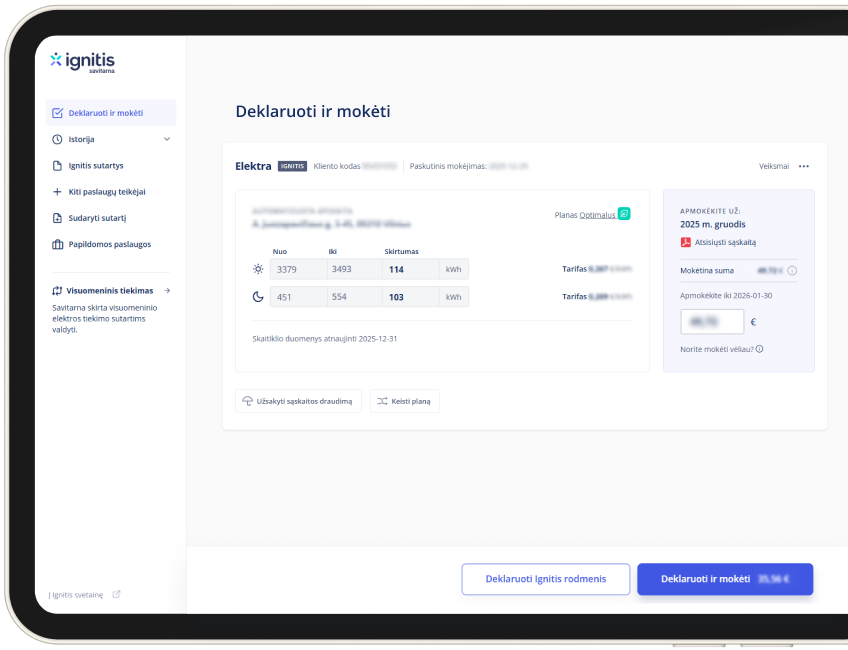
Task: Click the payment amount input field
Action: 712,322
